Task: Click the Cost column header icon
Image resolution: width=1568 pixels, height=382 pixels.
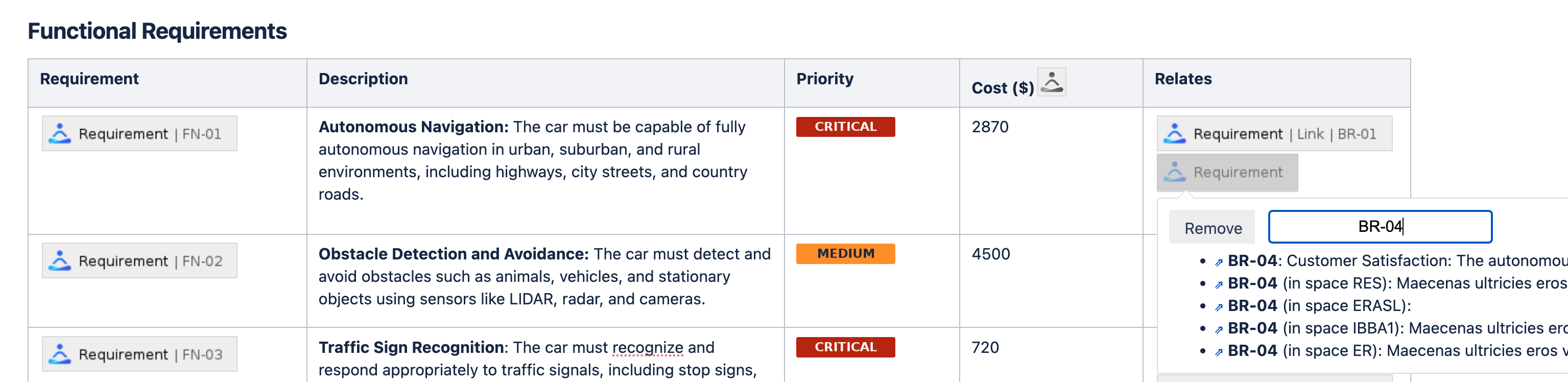Action: pyautogui.click(x=1051, y=82)
